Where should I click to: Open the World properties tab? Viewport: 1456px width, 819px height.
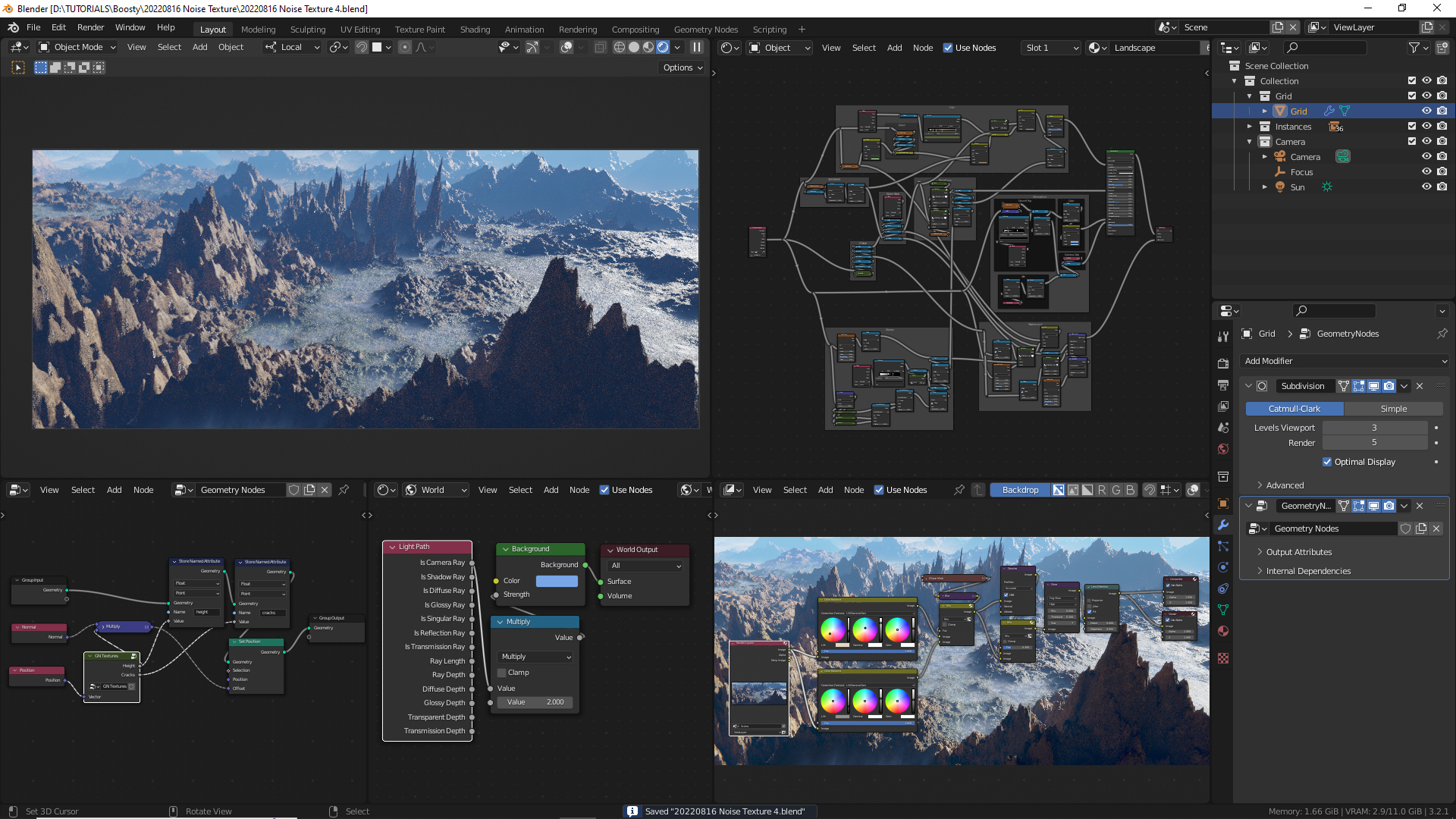pyautogui.click(x=1222, y=449)
